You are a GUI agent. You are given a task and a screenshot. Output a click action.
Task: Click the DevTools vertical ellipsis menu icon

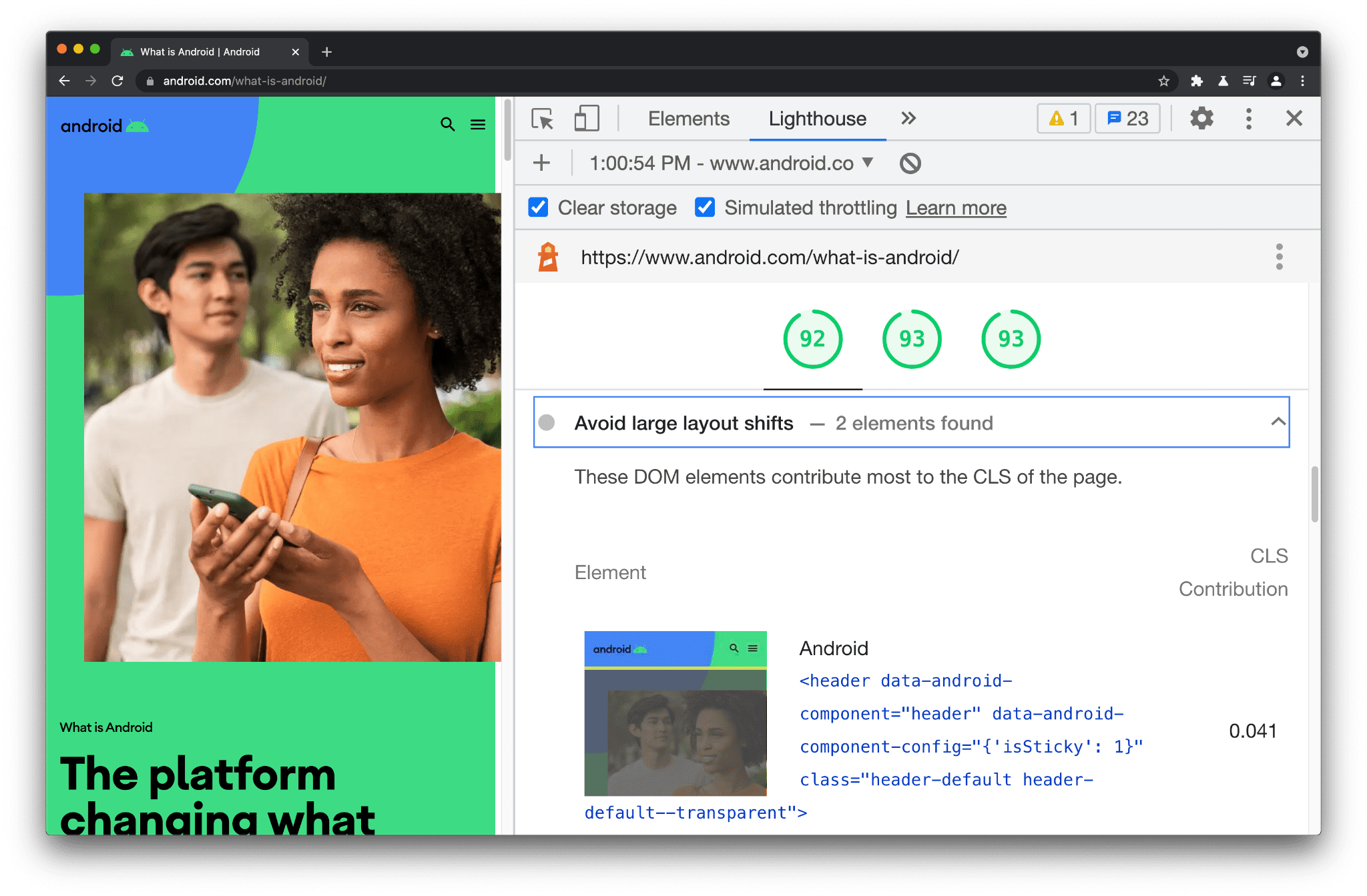1248,119
